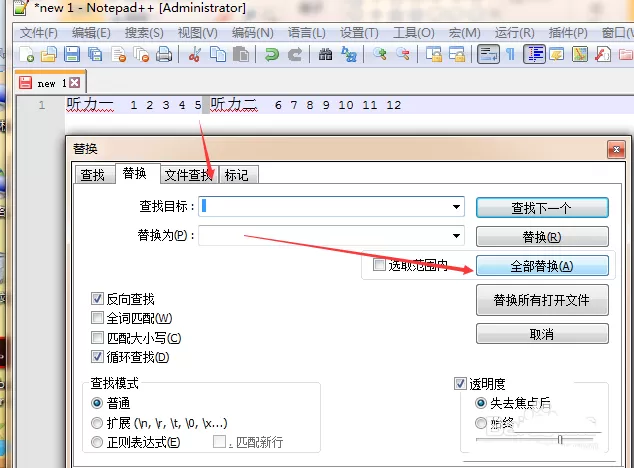Toggle word wrap toolbar icon
This screenshot has height=468, width=634.
488,55
